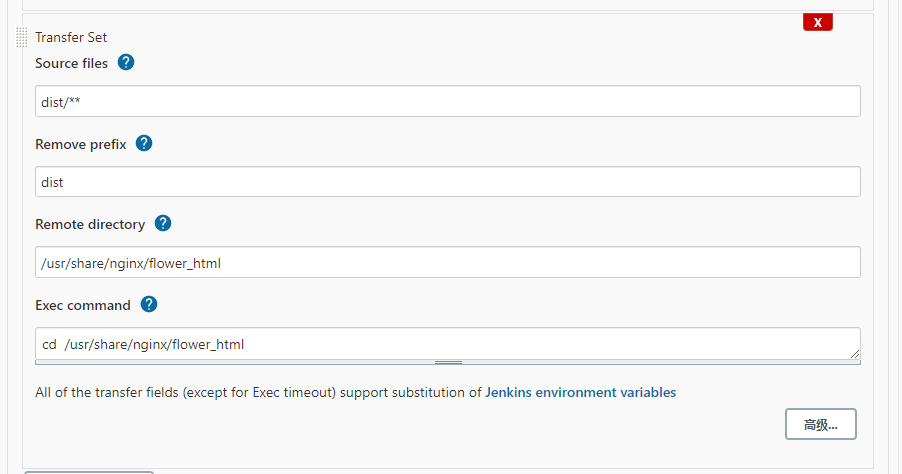Open the Remote directory help icon
The height and width of the screenshot is (474, 902).
pos(163,224)
